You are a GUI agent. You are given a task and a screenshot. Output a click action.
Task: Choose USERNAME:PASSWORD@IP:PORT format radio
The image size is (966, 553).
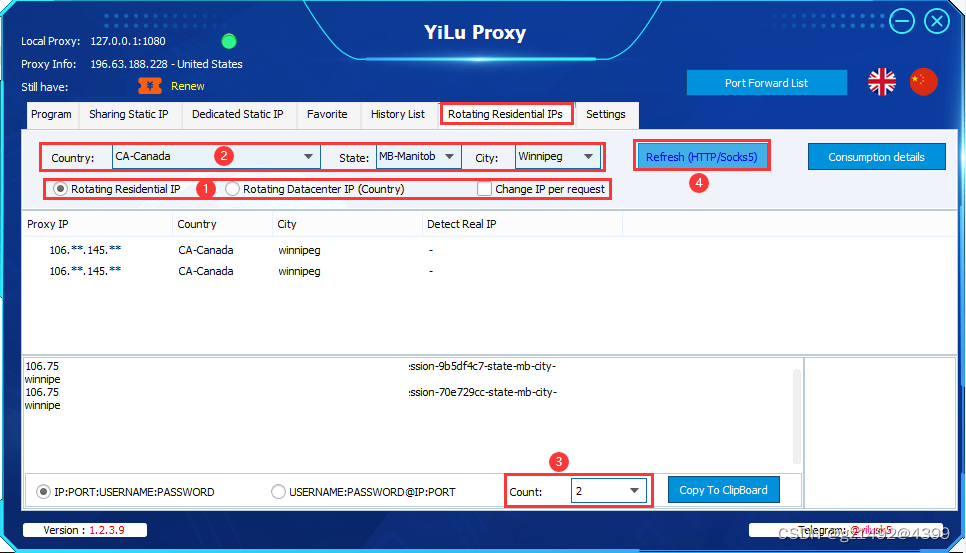tap(278, 491)
